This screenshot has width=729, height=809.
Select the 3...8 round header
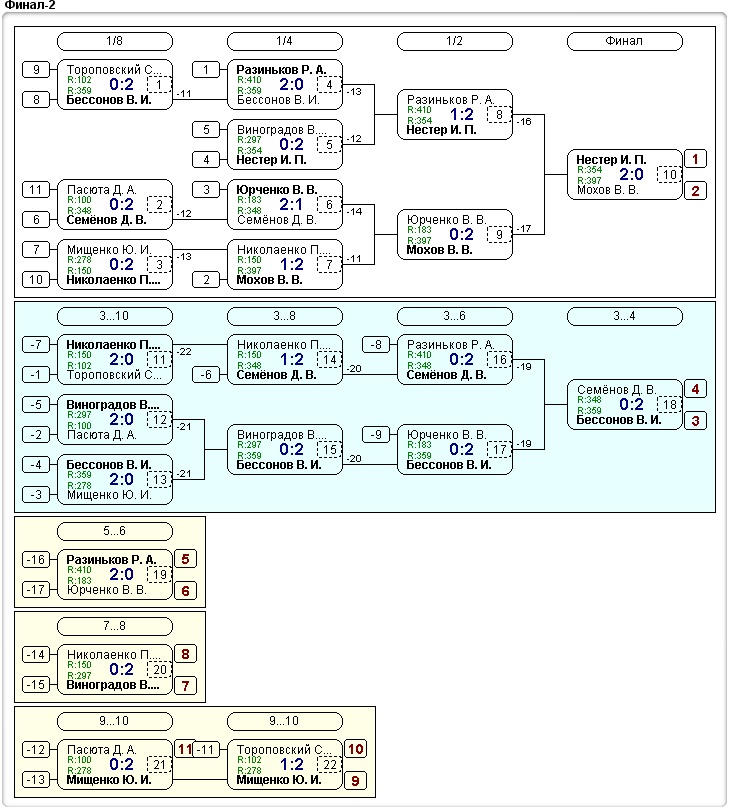pyautogui.click(x=285, y=316)
